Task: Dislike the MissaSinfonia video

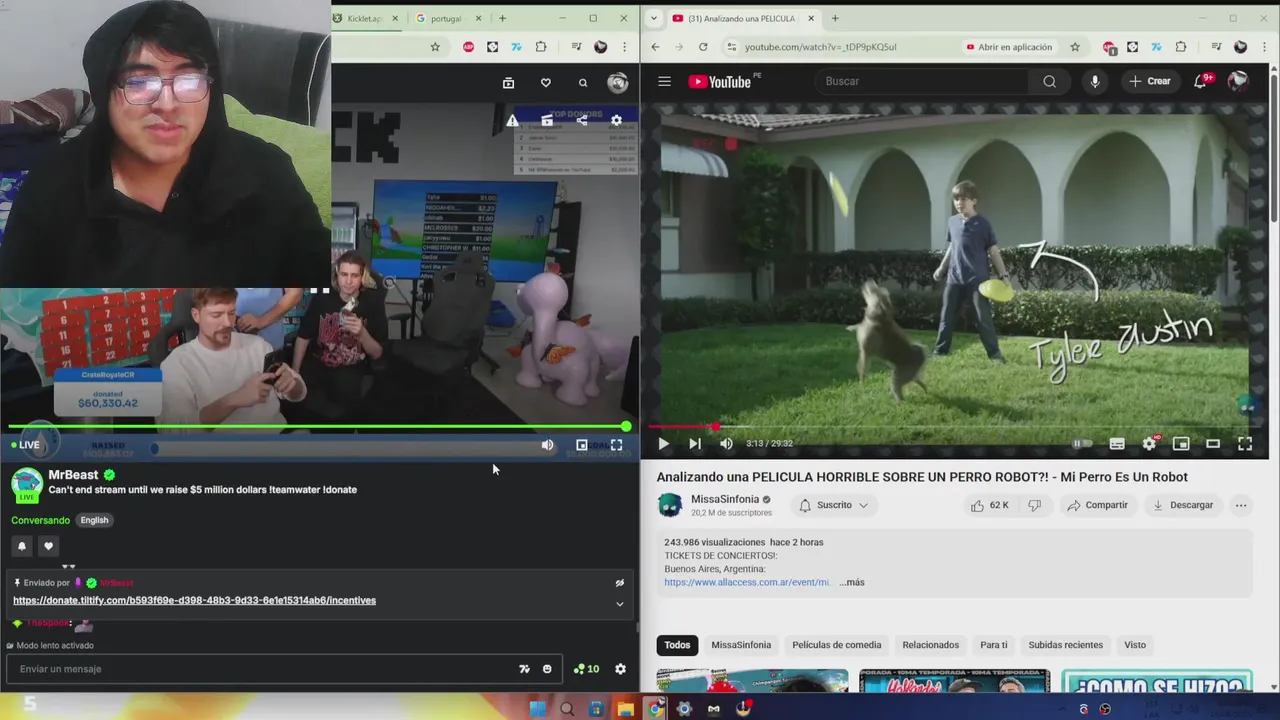Action: pyautogui.click(x=1034, y=505)
